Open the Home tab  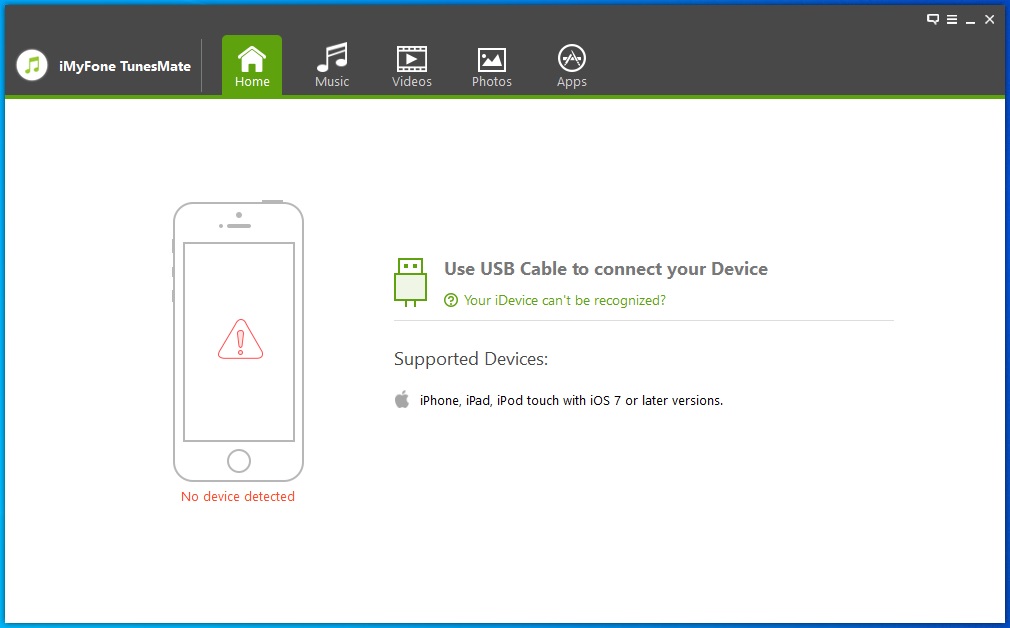pos(252,66)
